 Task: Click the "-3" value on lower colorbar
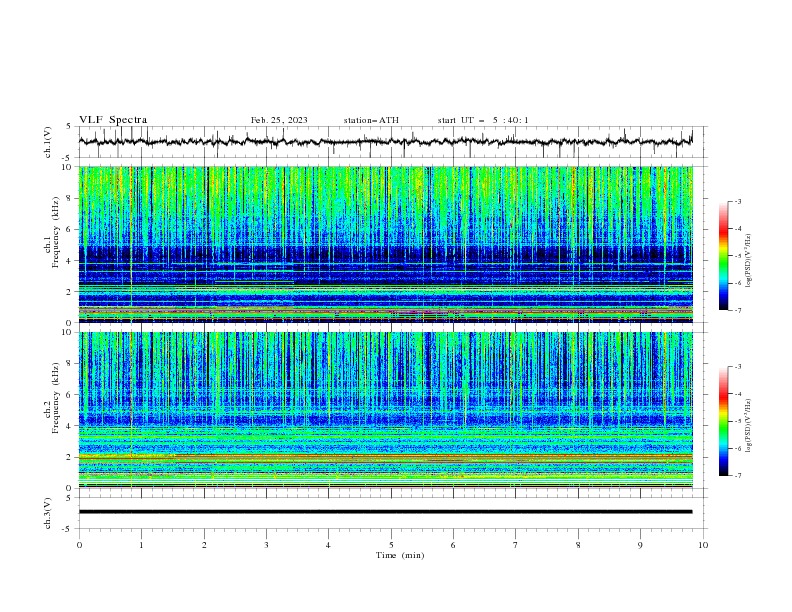(x=737, y=367)
